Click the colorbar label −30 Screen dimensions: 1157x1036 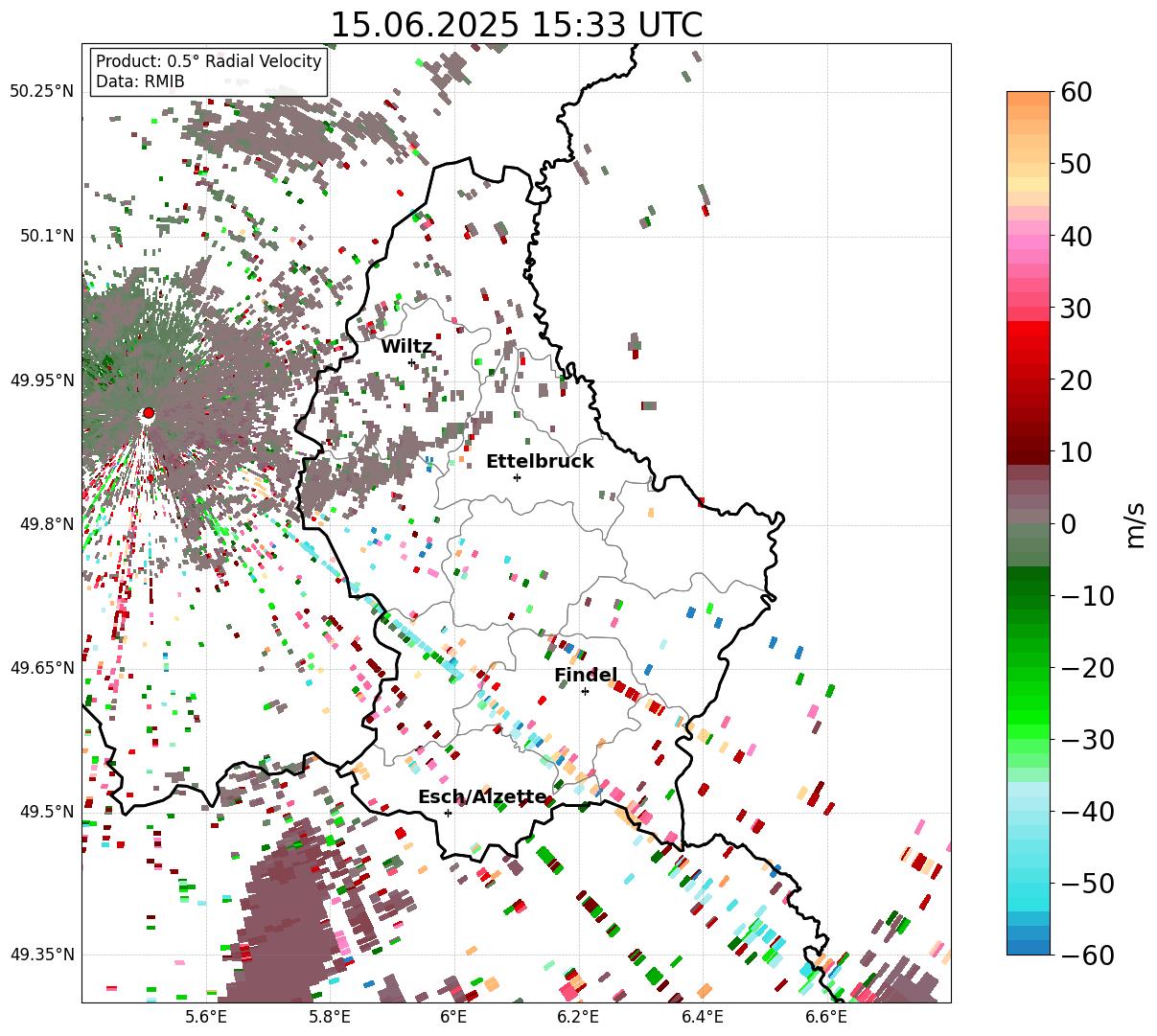[1086, 739]
